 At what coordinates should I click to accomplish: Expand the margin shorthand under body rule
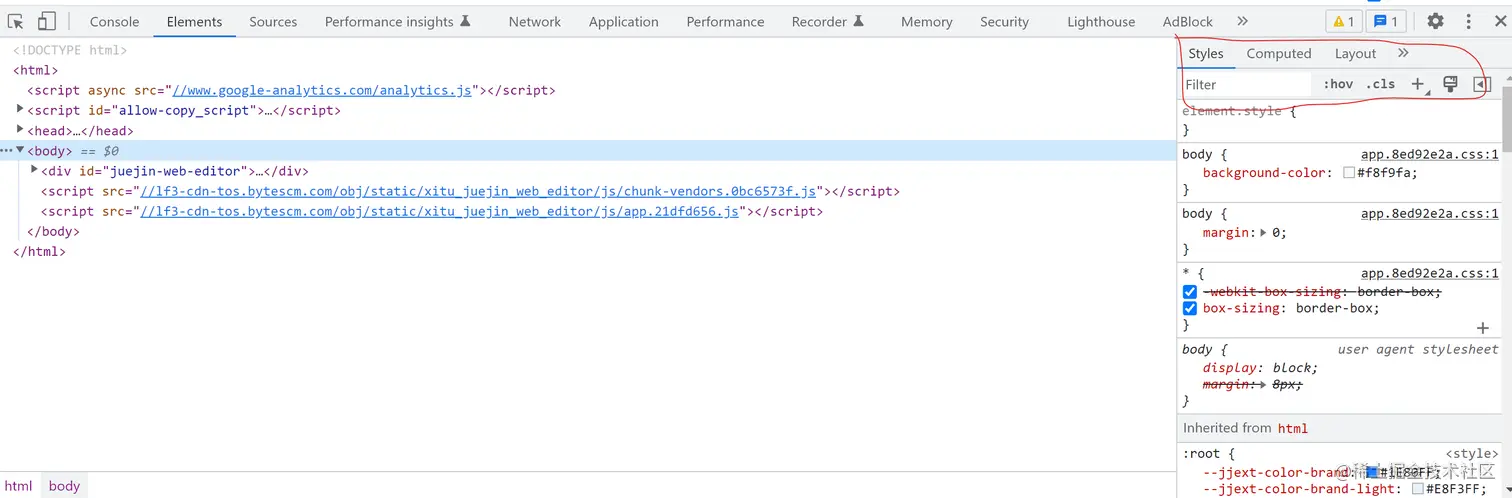[1263, 233]
